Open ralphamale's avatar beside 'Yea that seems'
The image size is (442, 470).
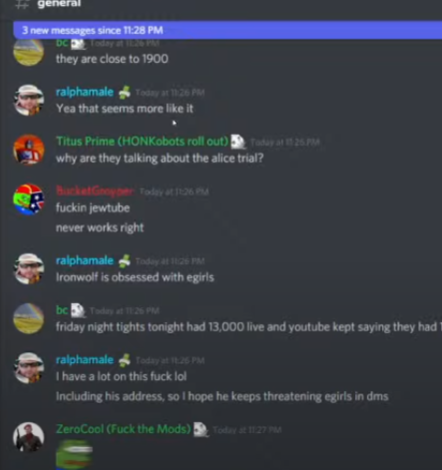click(x=29, y=100)
